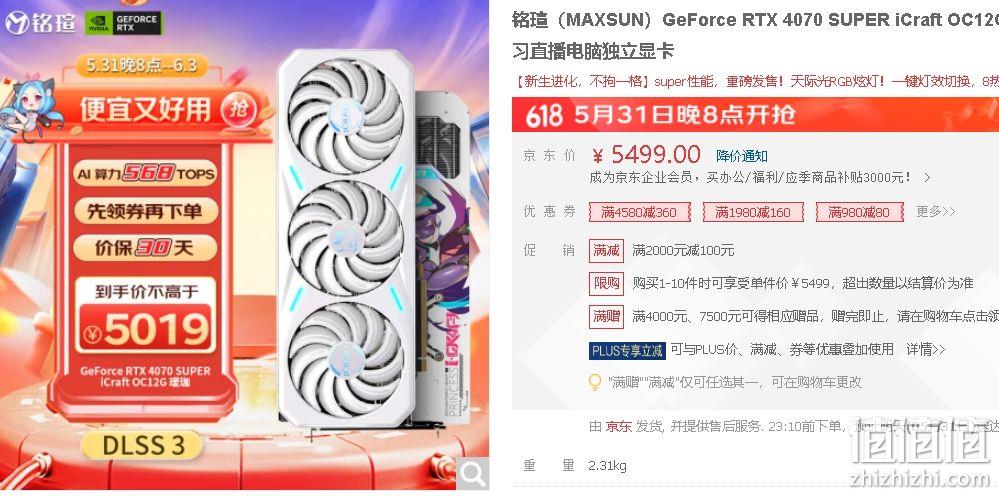Click the lightbulb tip icon
The width and height of the screenshot is (999, 496).
tap(594, 382)
